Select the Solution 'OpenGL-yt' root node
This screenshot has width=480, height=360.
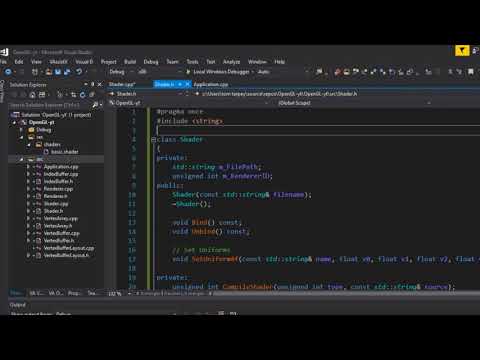pyautogui.click(x=56, y=115)
